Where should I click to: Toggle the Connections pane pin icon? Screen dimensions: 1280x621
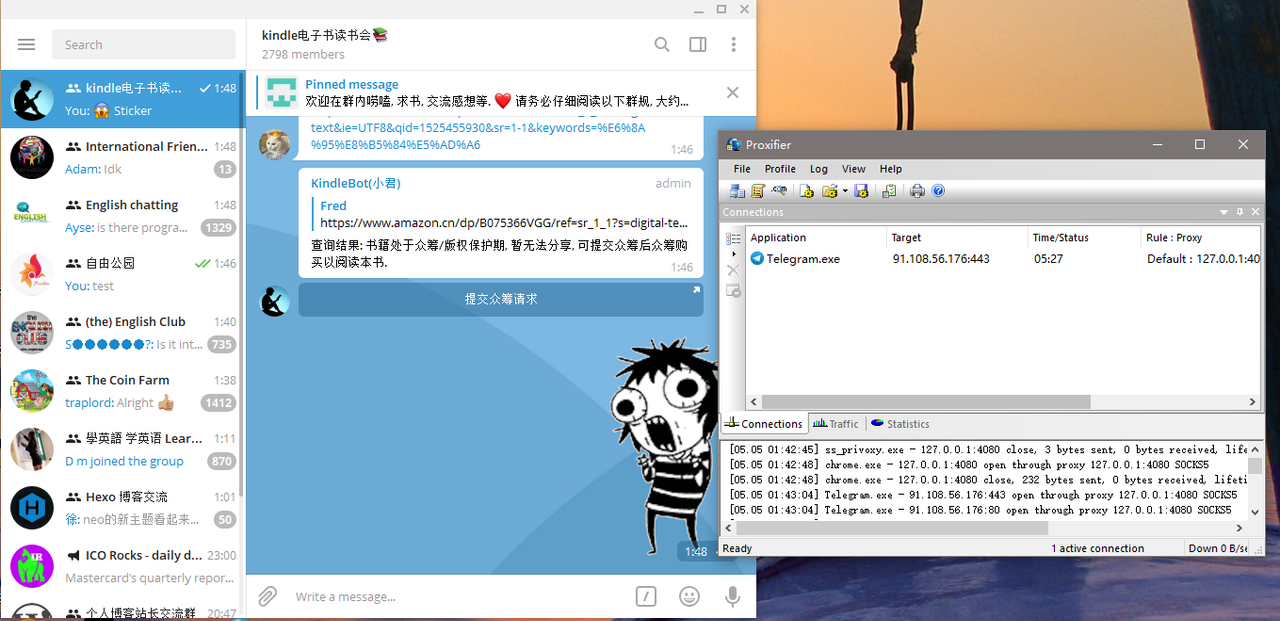1240,212
